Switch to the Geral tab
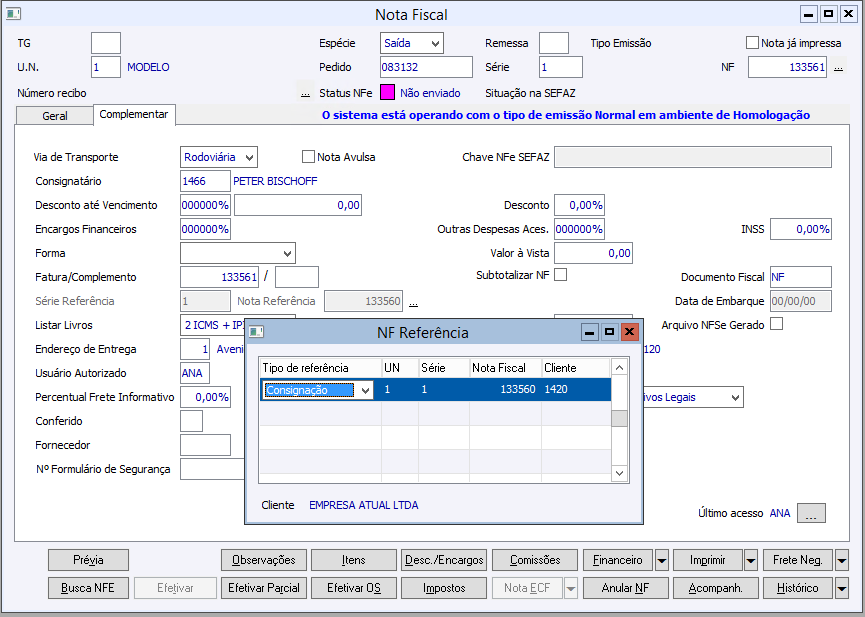Image resolution: width=865 pixels, height=617 pixels. click(55, 116)
